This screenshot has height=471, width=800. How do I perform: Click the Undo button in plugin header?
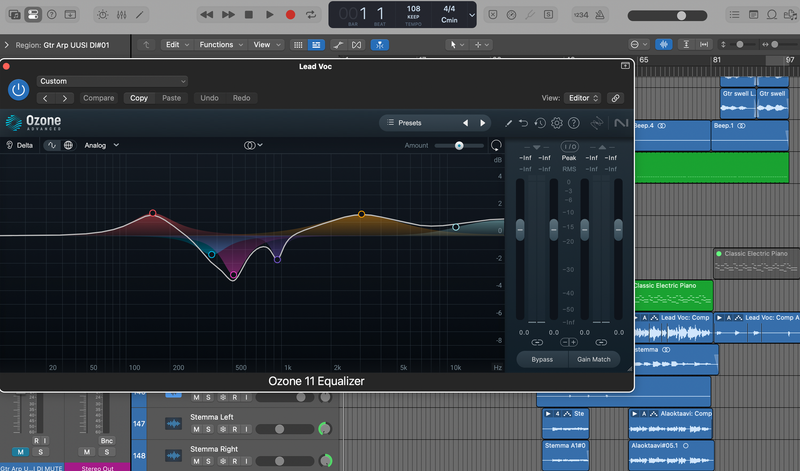coord(209,98)
